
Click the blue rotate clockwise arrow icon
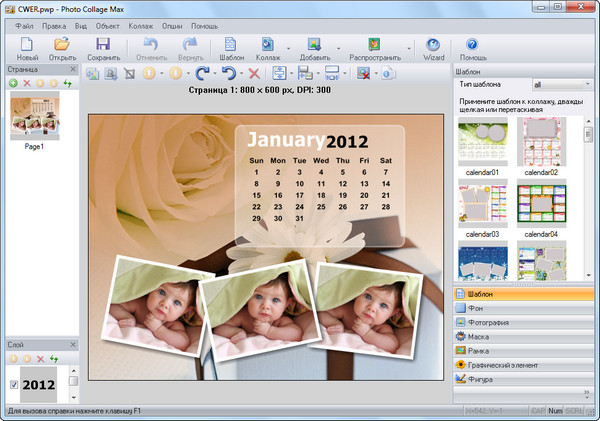(203, 73)
